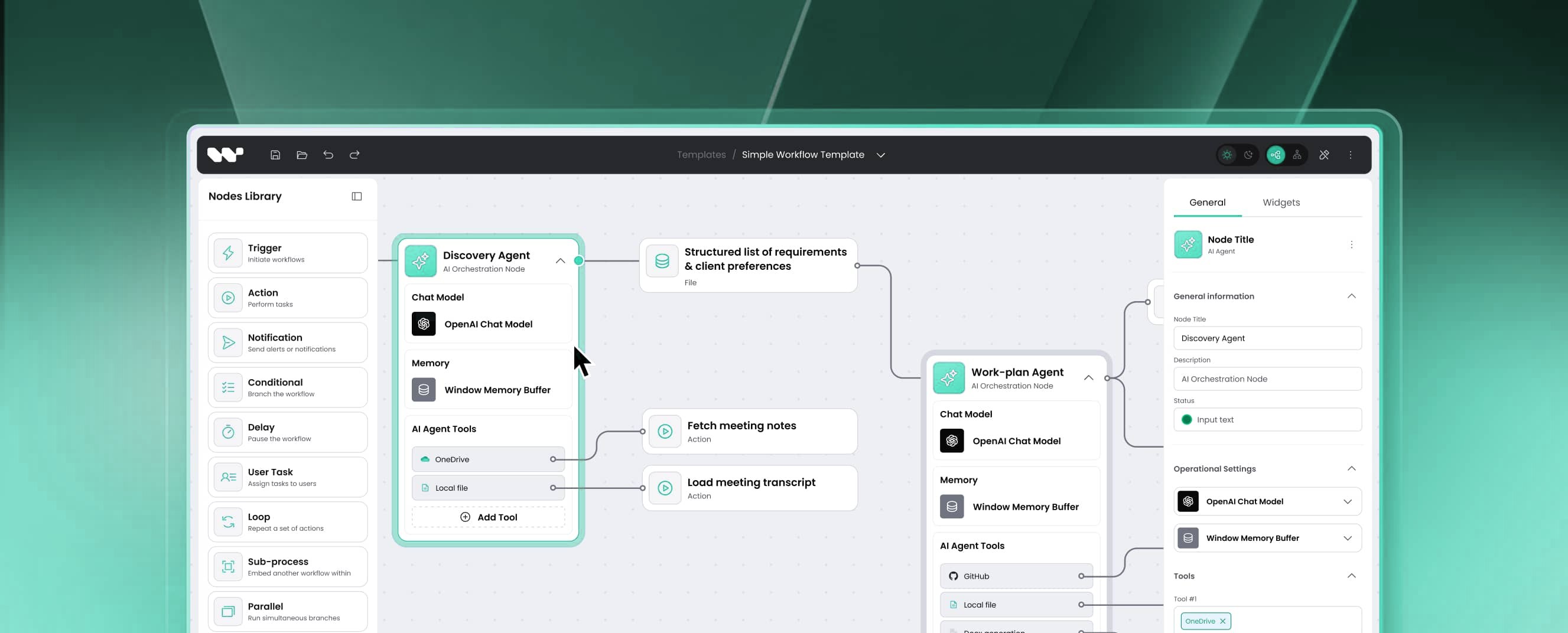Switch to dark mode moon toggle
1568x633 pixels.
click(1248, 155)
